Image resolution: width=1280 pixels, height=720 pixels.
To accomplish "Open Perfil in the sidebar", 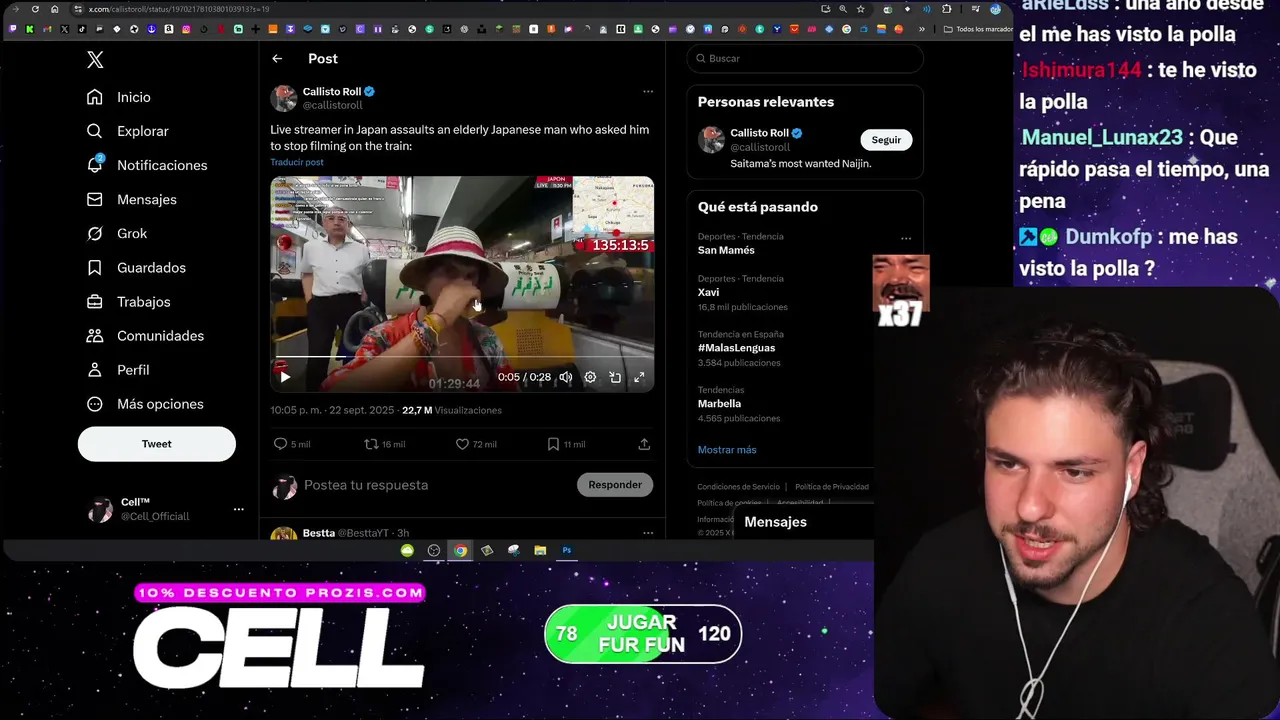I will pos(119,369).
